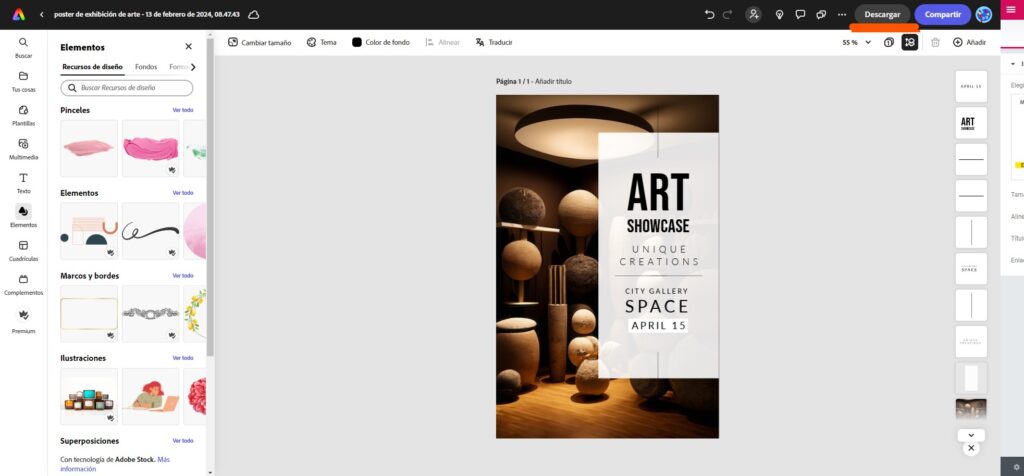Toggle the layers stack view button
The image size is (1024, 476).
(x=909, y=42)
